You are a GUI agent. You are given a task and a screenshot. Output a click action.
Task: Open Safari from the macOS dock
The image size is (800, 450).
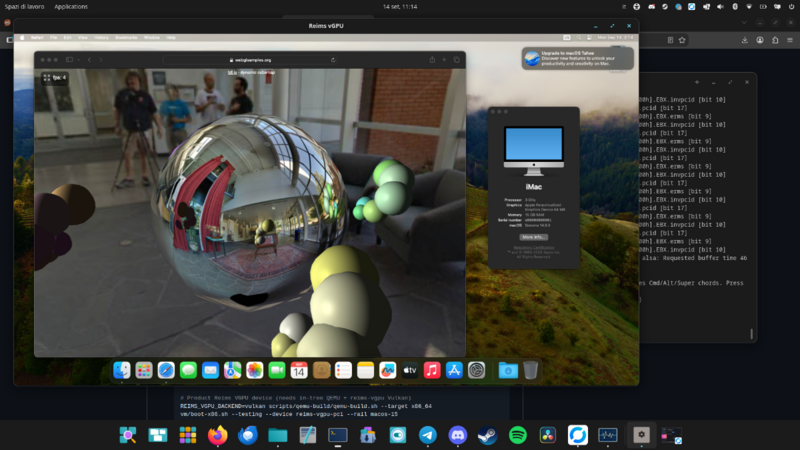[x=166, y=370]
